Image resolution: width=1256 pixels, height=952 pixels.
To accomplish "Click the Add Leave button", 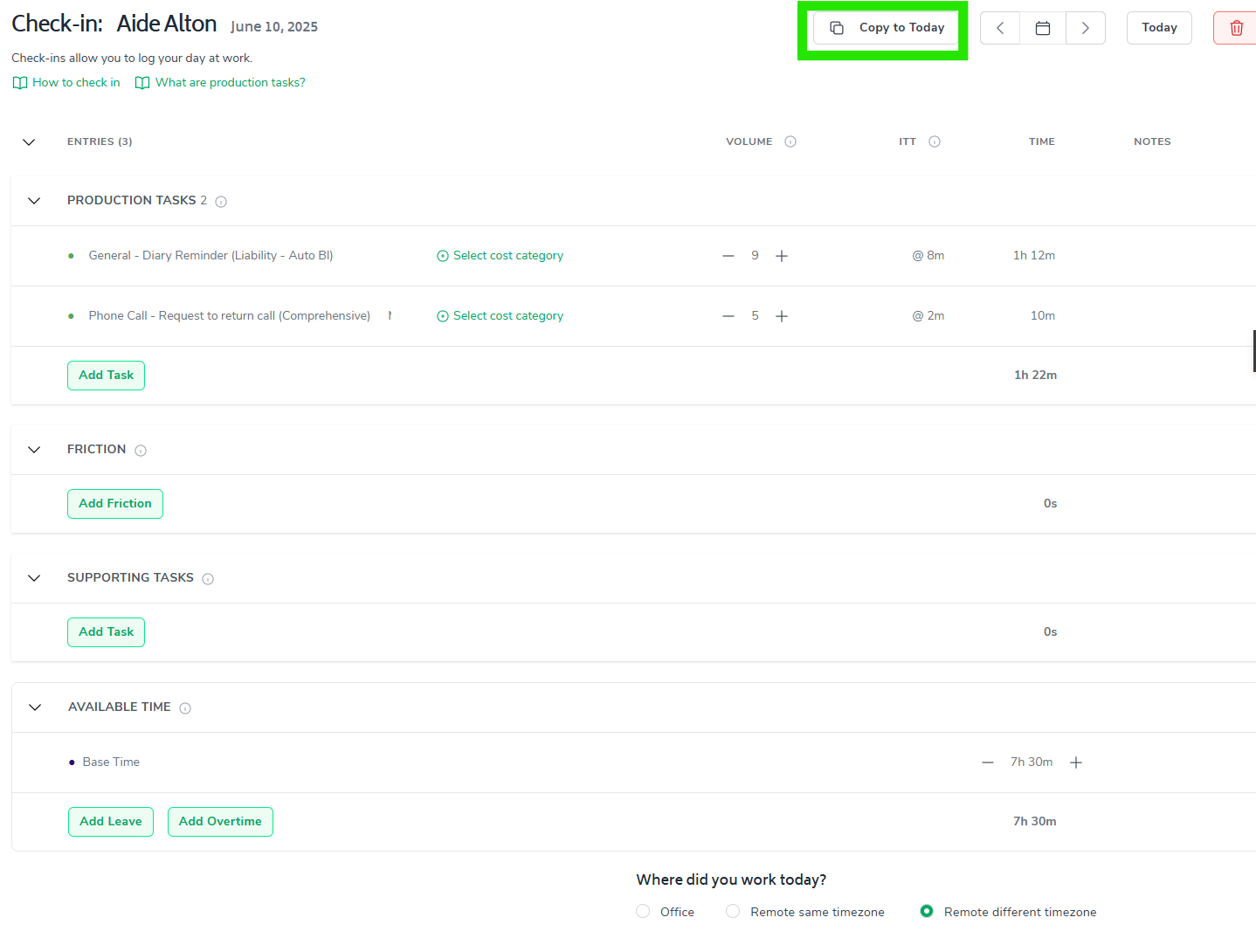I will click(111, 822).
